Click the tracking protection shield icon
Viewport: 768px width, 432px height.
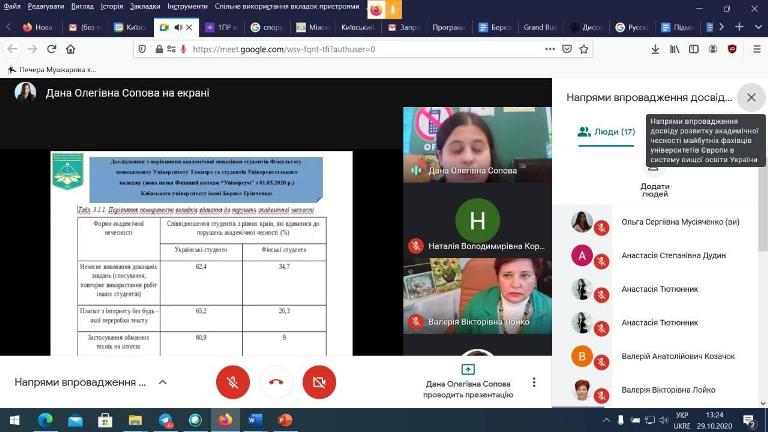coord(142,49)
